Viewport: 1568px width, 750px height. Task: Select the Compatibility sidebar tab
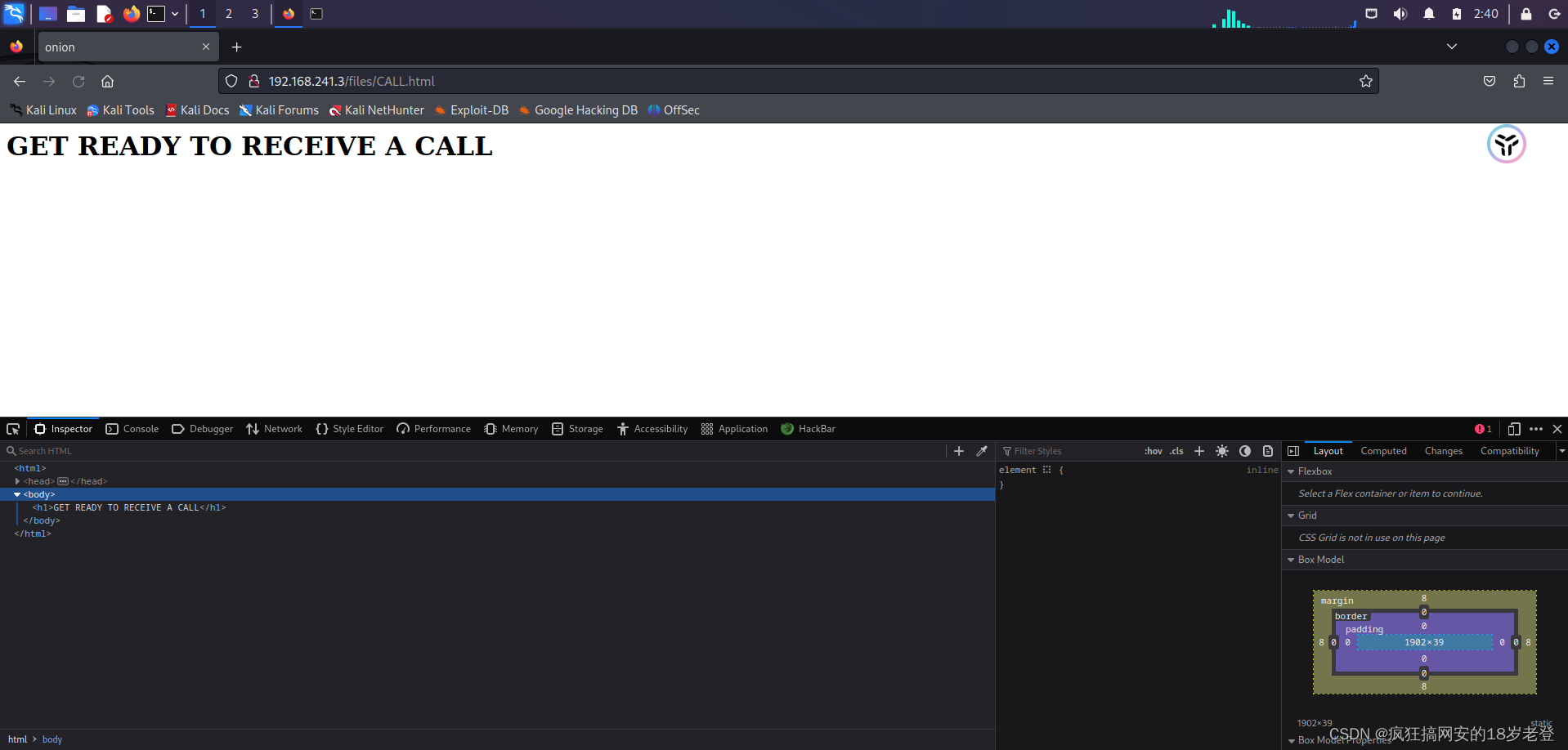1509,451
